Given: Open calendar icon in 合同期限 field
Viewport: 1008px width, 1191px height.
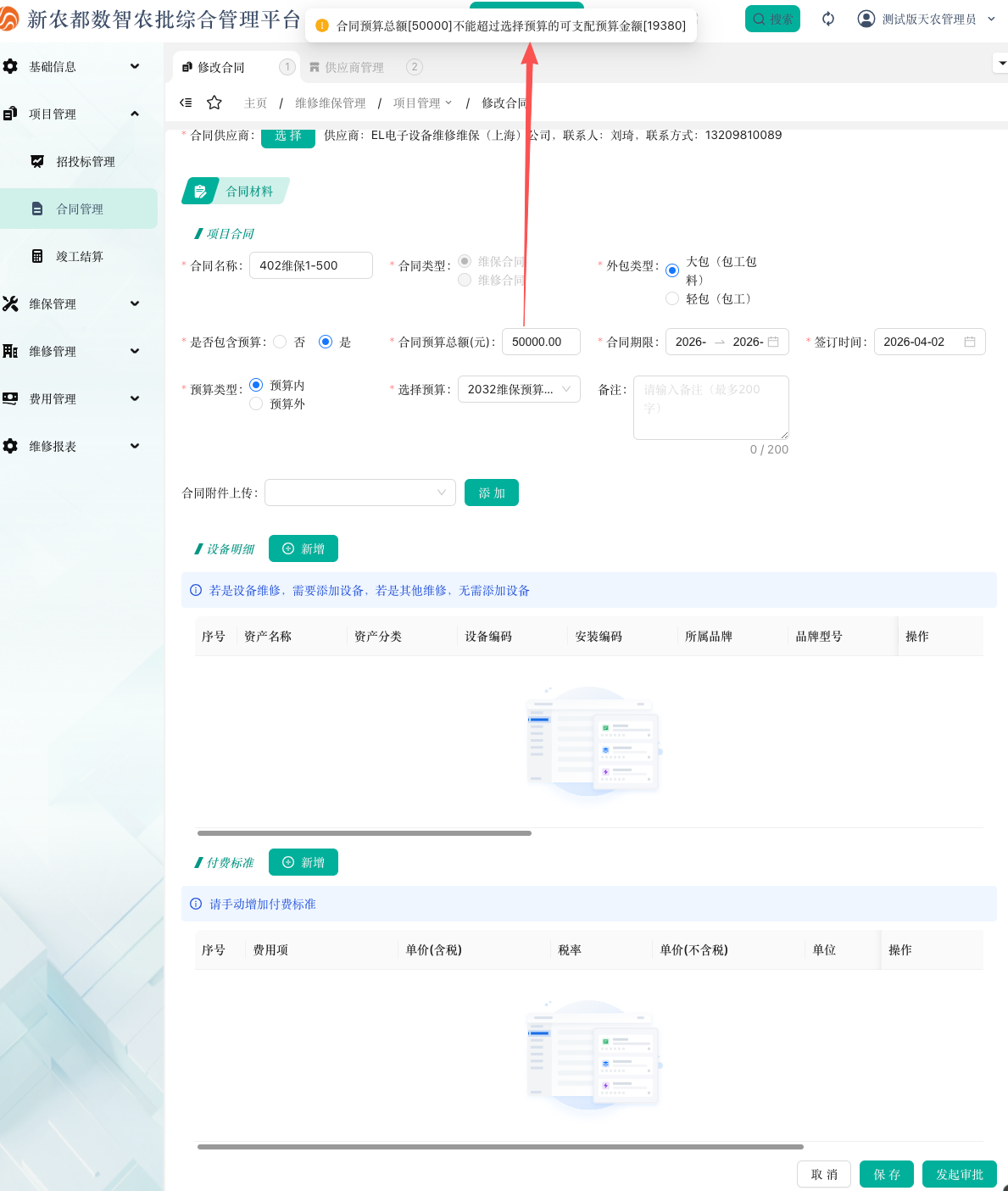Looking at the screenshot, I should pyautogui.click(x=773, y=342).
